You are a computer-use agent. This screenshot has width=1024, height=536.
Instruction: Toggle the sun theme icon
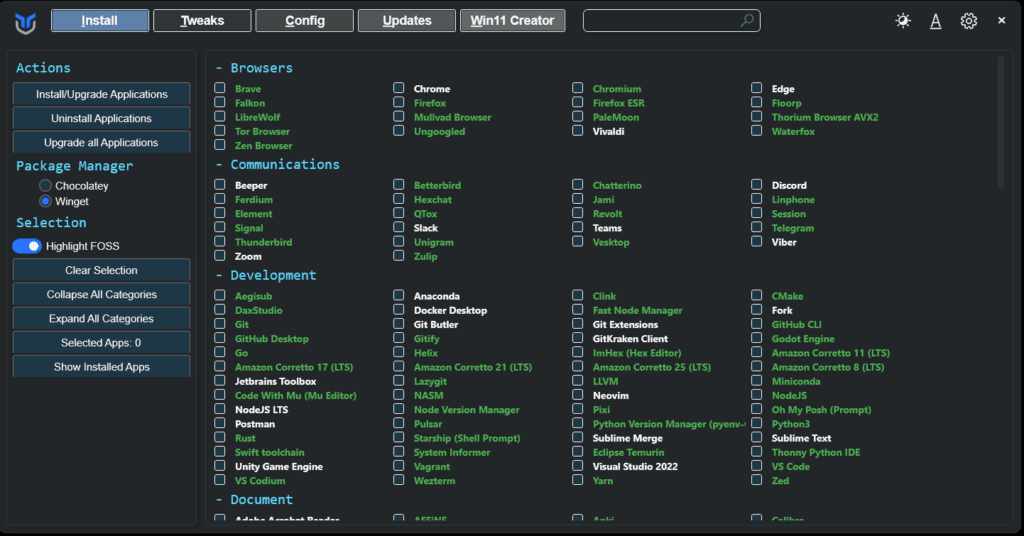point(903,21)
